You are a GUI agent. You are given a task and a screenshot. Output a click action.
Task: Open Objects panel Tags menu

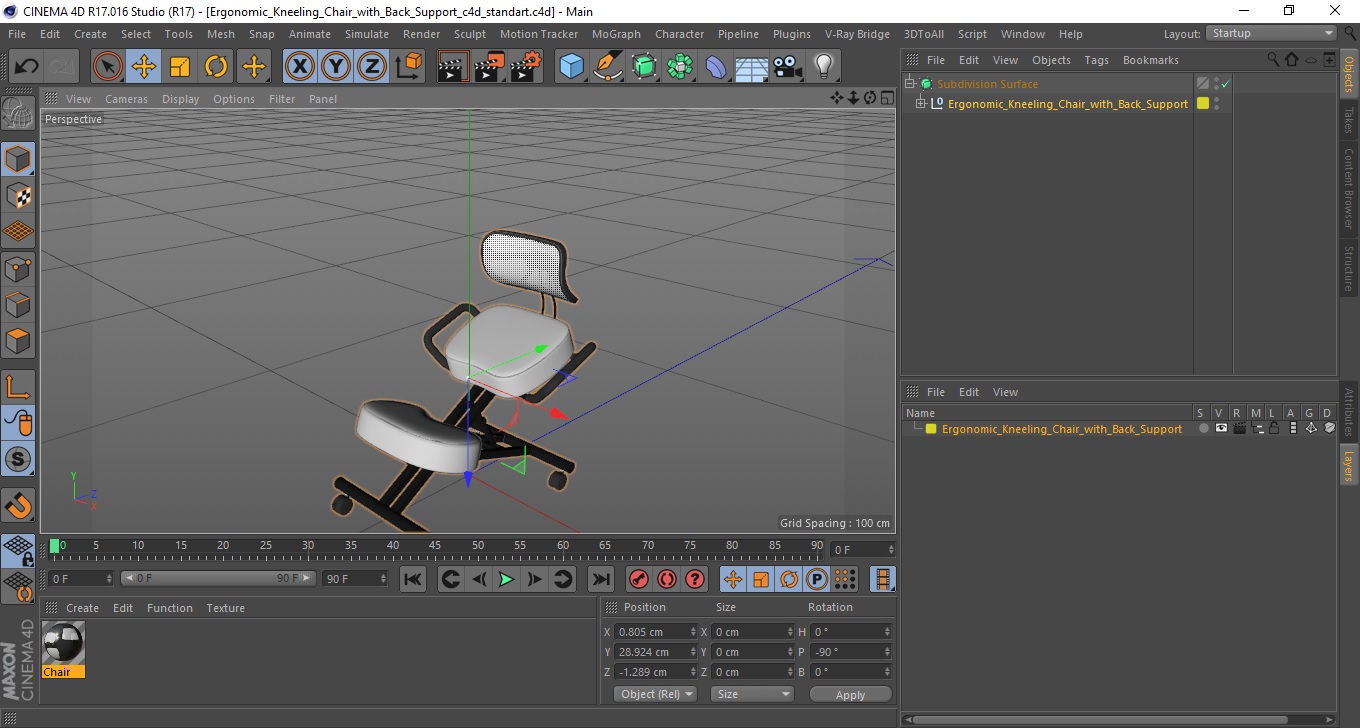click(1097, 60)
